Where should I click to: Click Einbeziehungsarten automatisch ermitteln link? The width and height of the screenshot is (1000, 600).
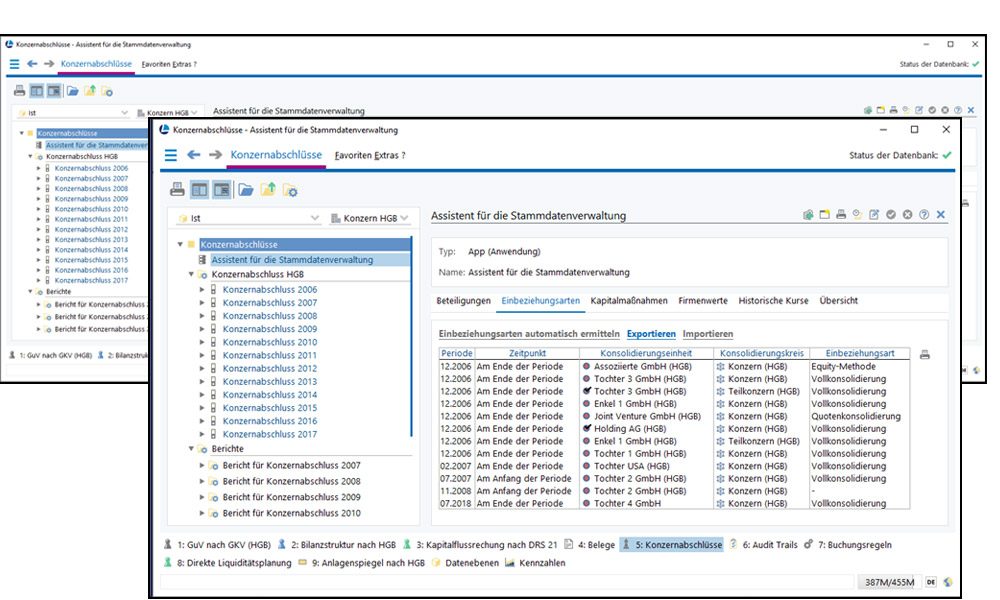click(x=529, y=333)
